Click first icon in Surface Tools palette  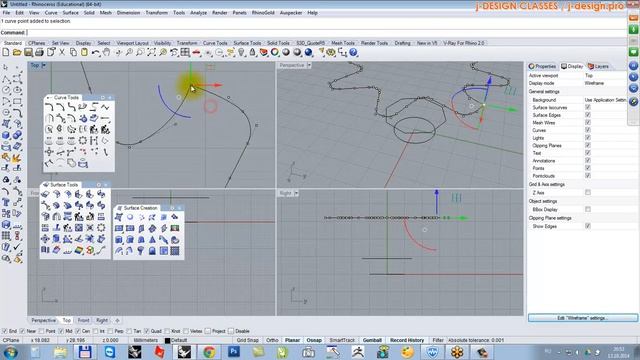pos(45,194)
